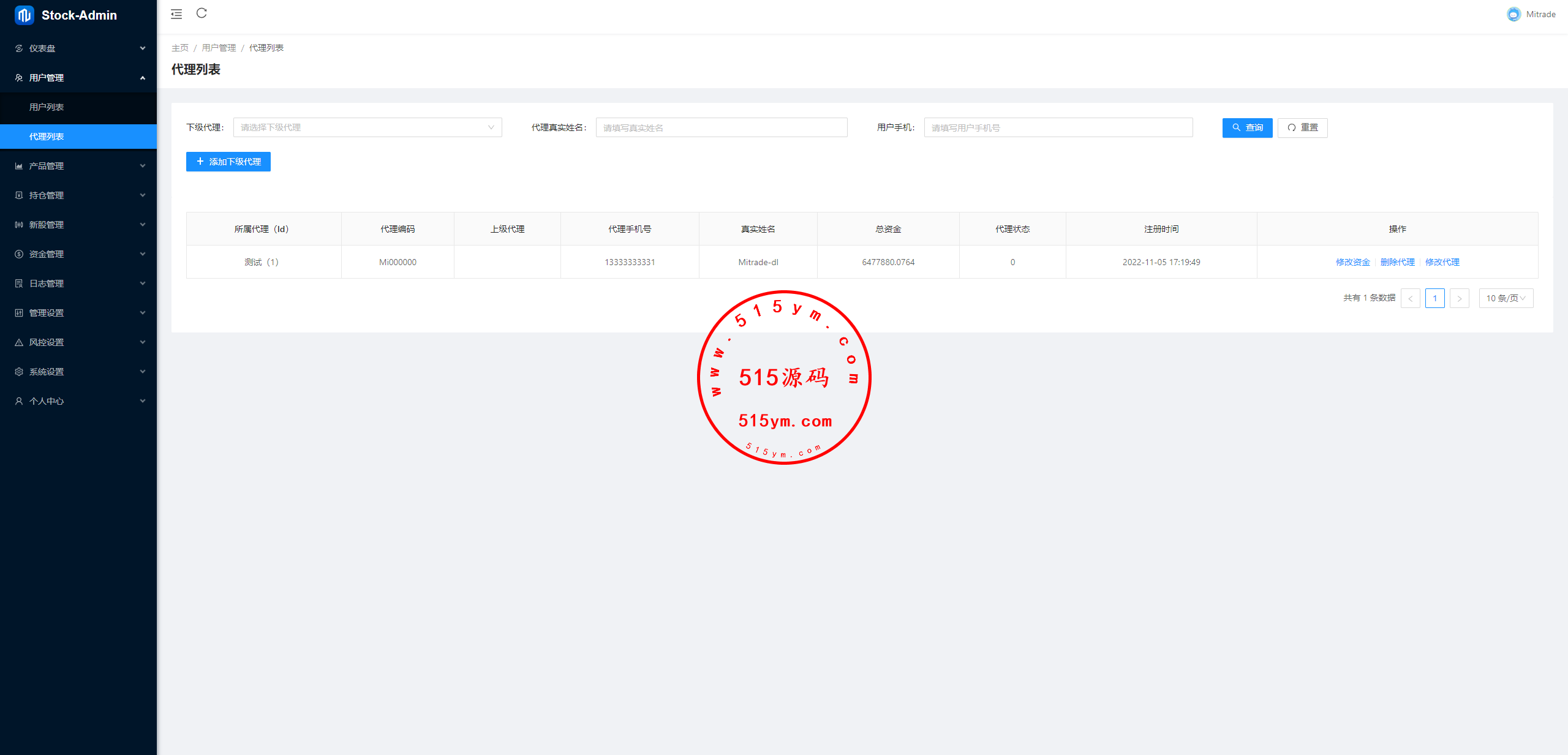The height and width of the screenshot is (755, 1568).
Task: Select 用户列表 in the sidebar
Action: [47, 107]
